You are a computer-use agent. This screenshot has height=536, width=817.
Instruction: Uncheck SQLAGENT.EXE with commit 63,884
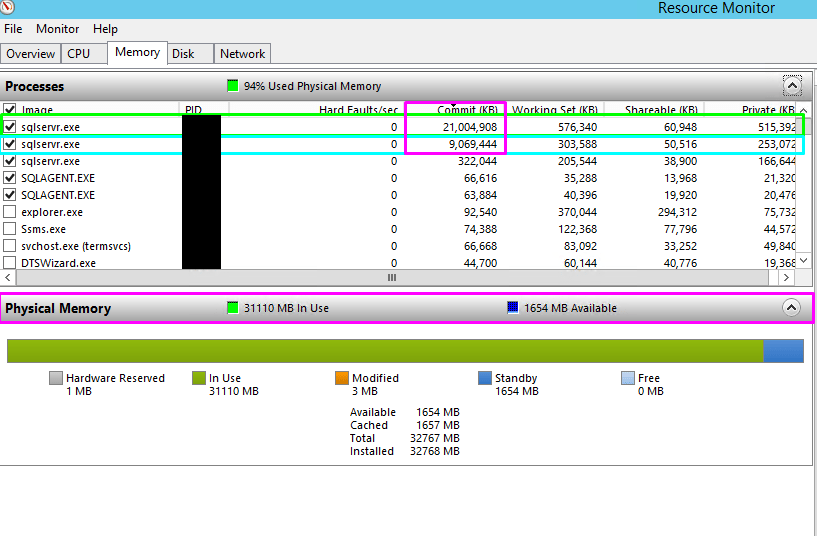pyautogui.click(x=9, y=195)
